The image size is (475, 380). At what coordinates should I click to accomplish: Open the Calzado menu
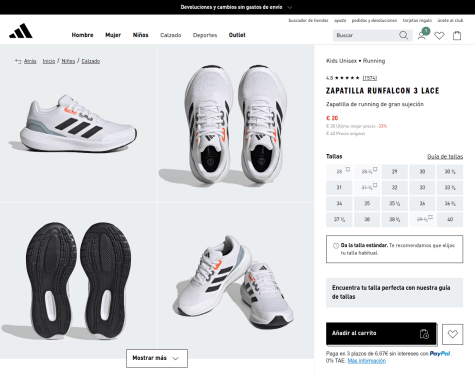(171, 35)
